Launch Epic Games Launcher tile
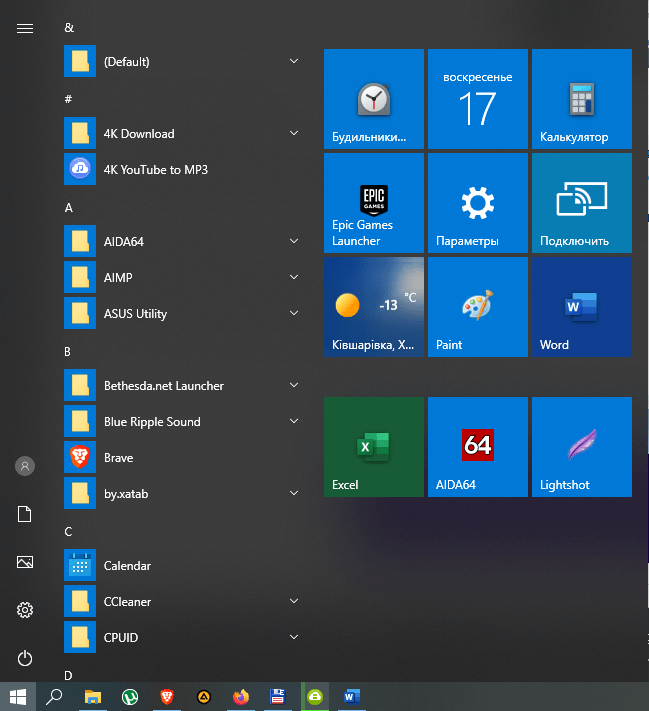The height and width of the screenshot is (711, 649). (374, 203)
